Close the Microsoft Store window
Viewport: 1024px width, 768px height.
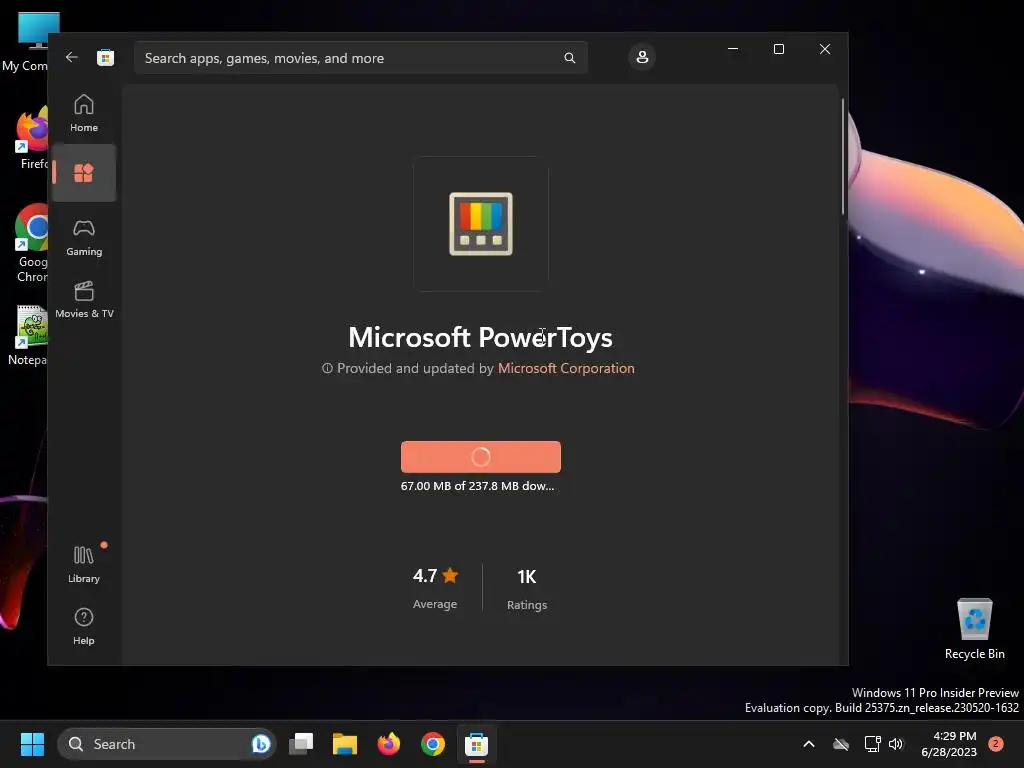point(825,49)
